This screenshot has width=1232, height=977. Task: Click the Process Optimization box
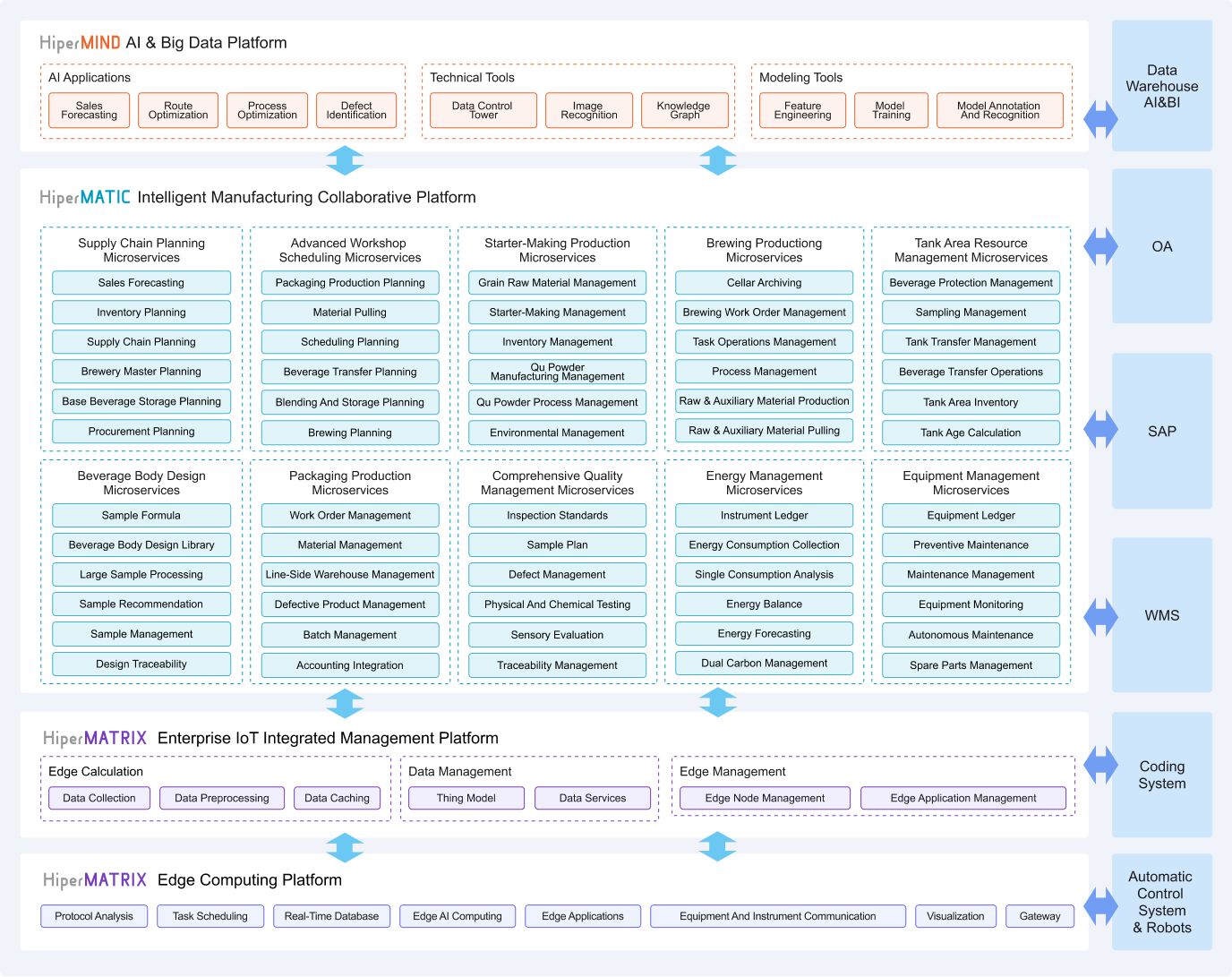click(x=267, y=110)
